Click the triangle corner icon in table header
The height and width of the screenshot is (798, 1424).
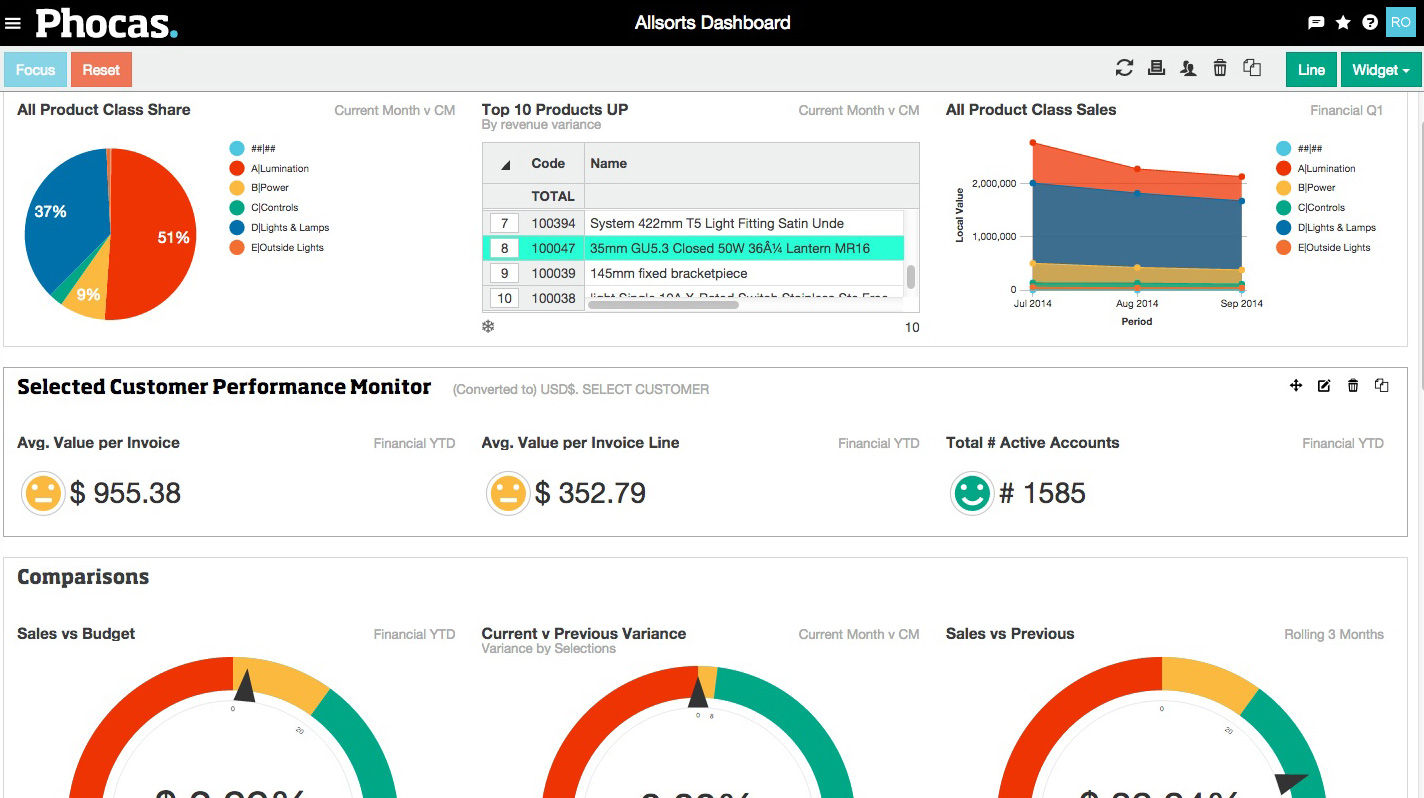click(x=505, y=165)
